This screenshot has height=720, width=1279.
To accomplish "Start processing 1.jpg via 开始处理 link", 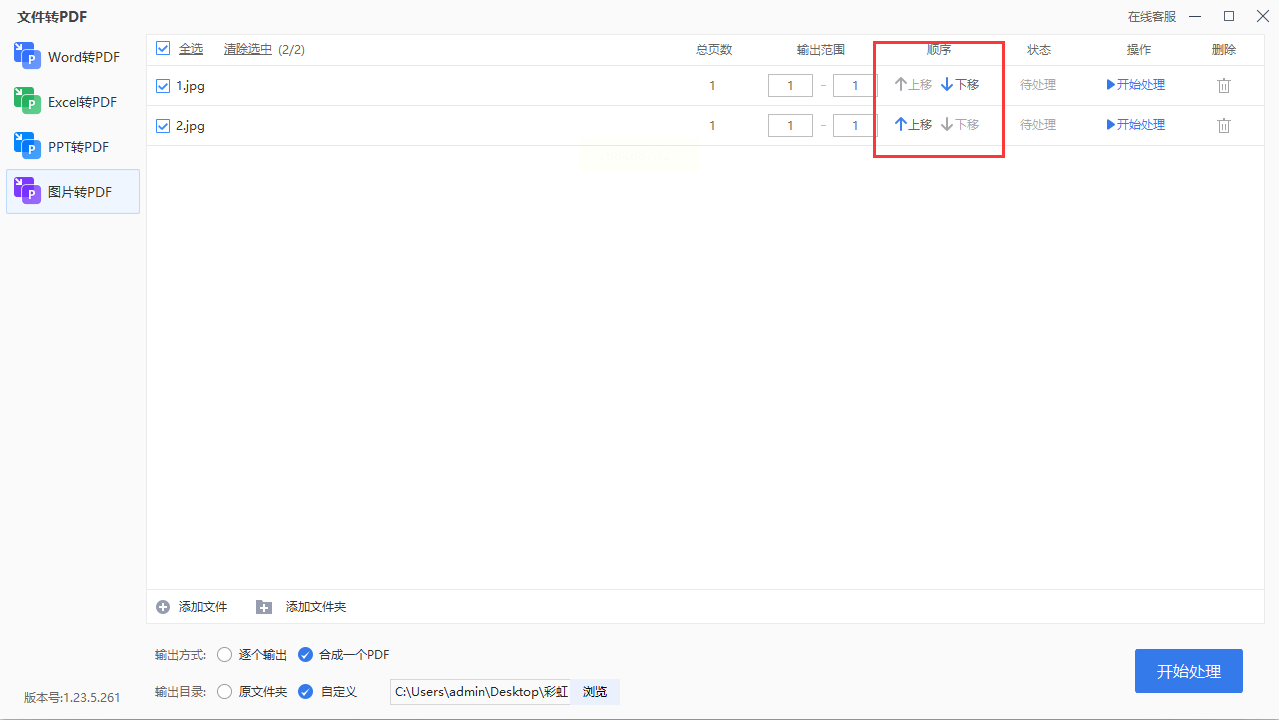I will point(1136,85).
